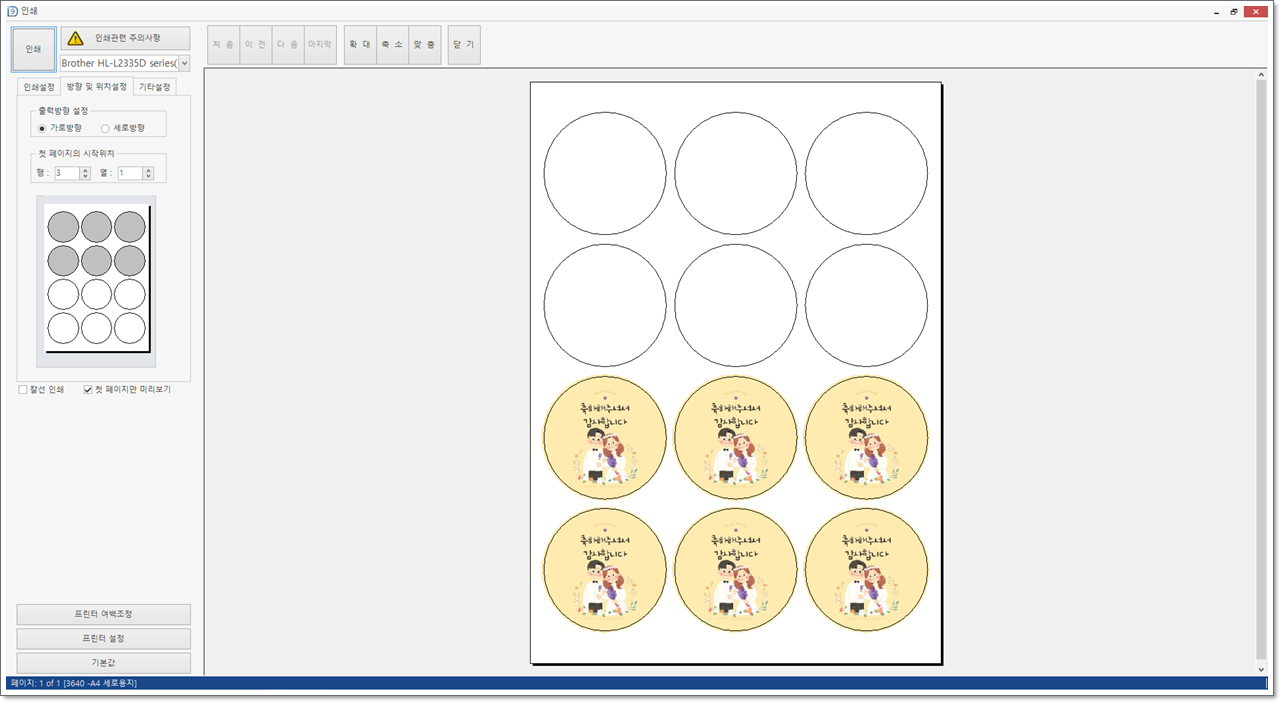
Task: Choose the 세로방향 radio option
Action: tap(105, 128)
